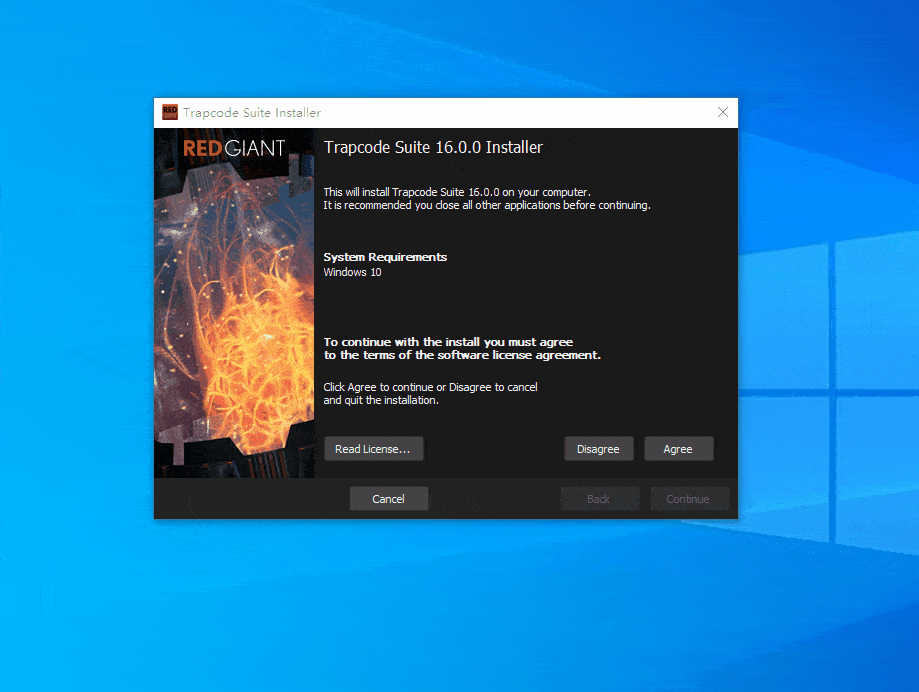Click the 'Trapcode Suite Installer' title bar text

(252, 113)
